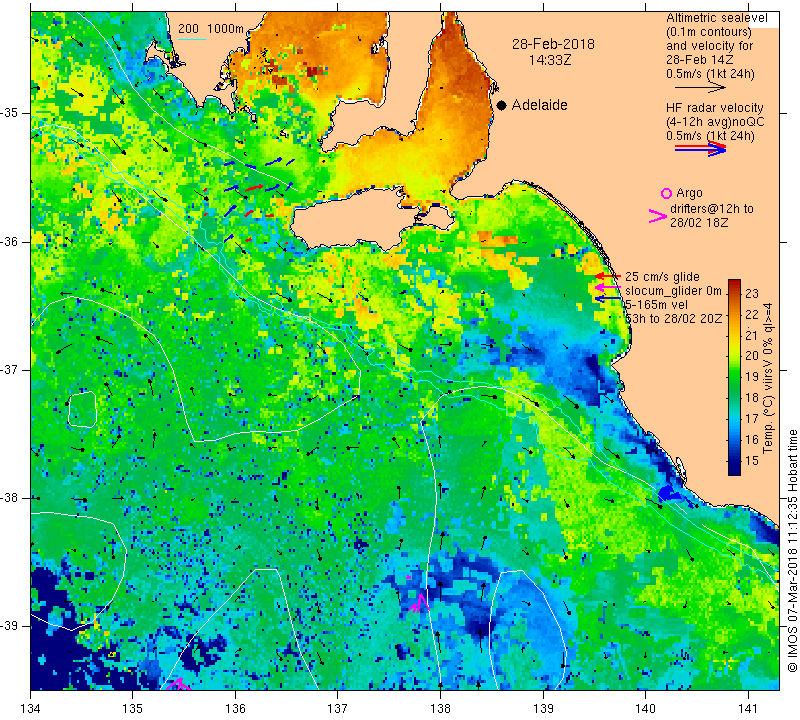The width and height of the screenshot is (800, 720).
Task: Click the green 19° section of the colorbar
Action: click(734, 377)
